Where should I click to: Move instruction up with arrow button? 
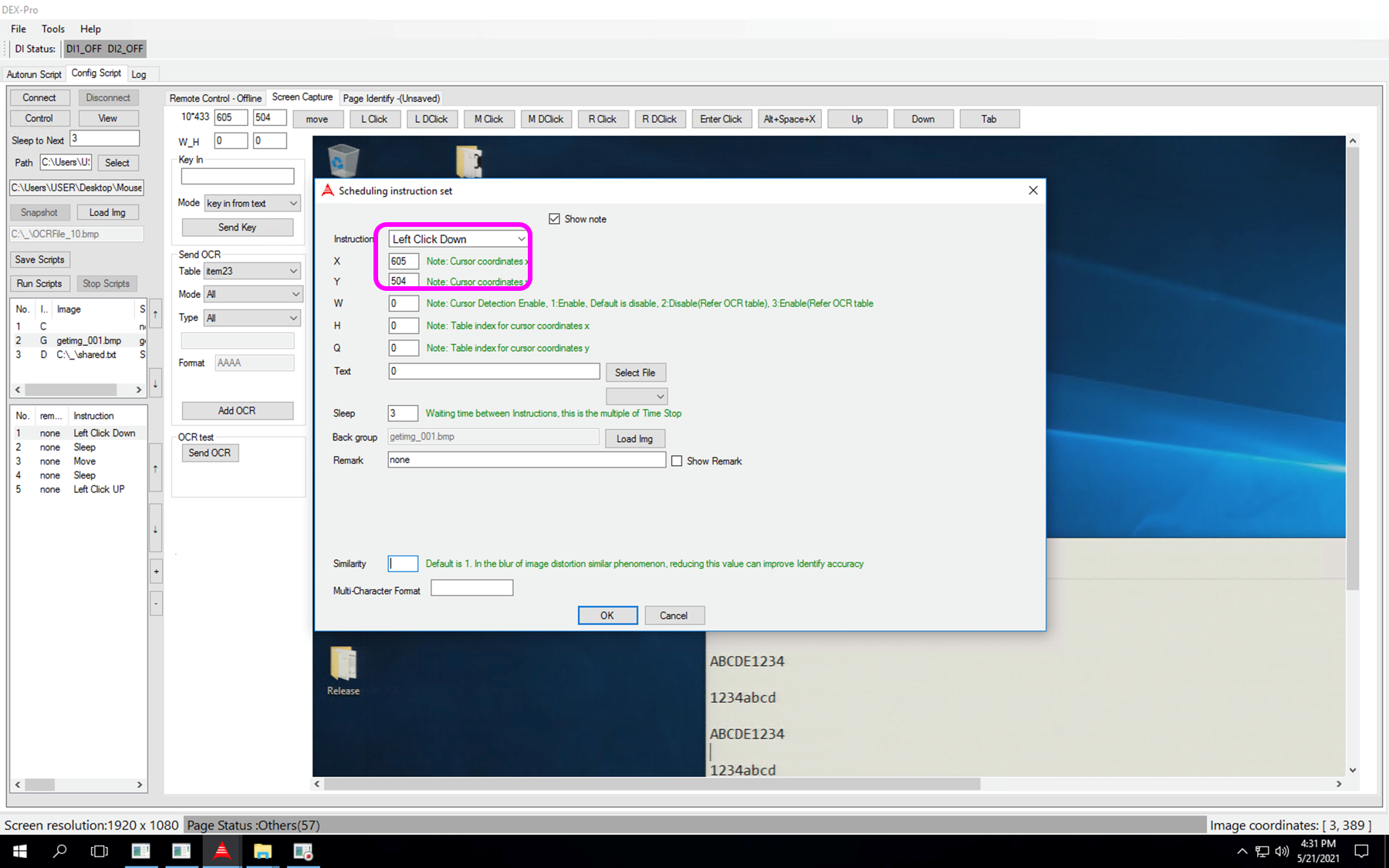tap(156, 469)
